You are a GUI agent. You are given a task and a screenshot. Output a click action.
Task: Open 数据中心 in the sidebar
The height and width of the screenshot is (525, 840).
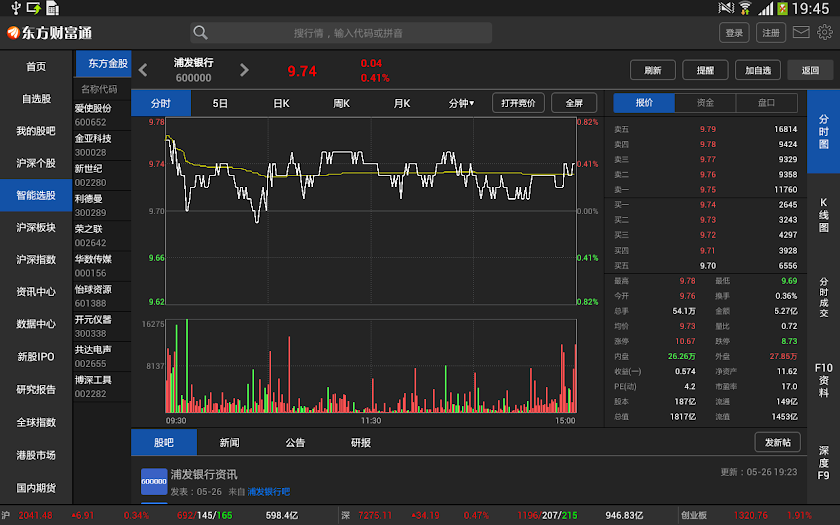(36, 324)
